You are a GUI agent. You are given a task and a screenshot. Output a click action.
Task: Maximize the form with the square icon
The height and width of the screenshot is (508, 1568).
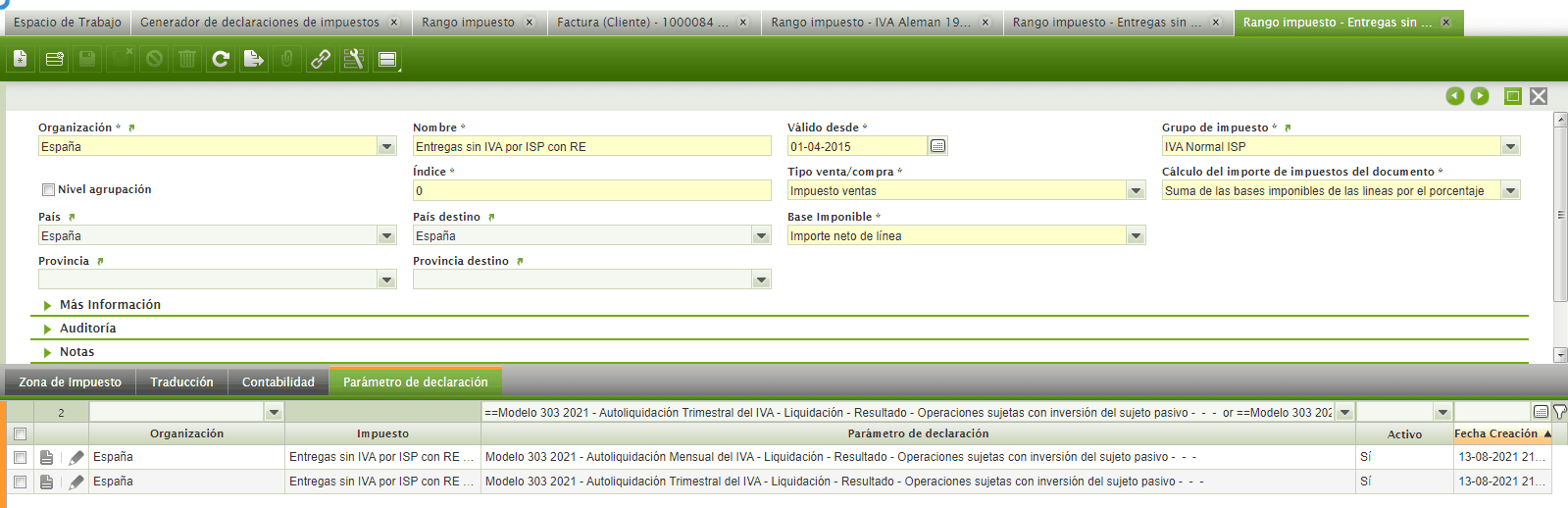[x=1513, y=96]
